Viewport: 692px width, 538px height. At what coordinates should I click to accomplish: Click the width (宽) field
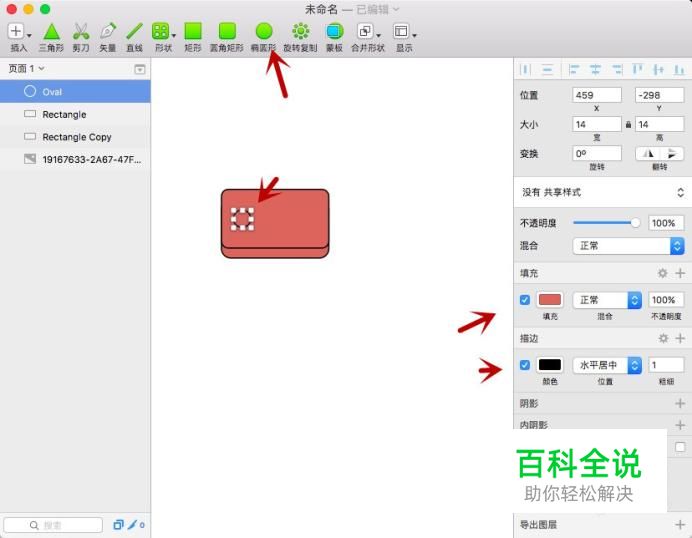597,124
